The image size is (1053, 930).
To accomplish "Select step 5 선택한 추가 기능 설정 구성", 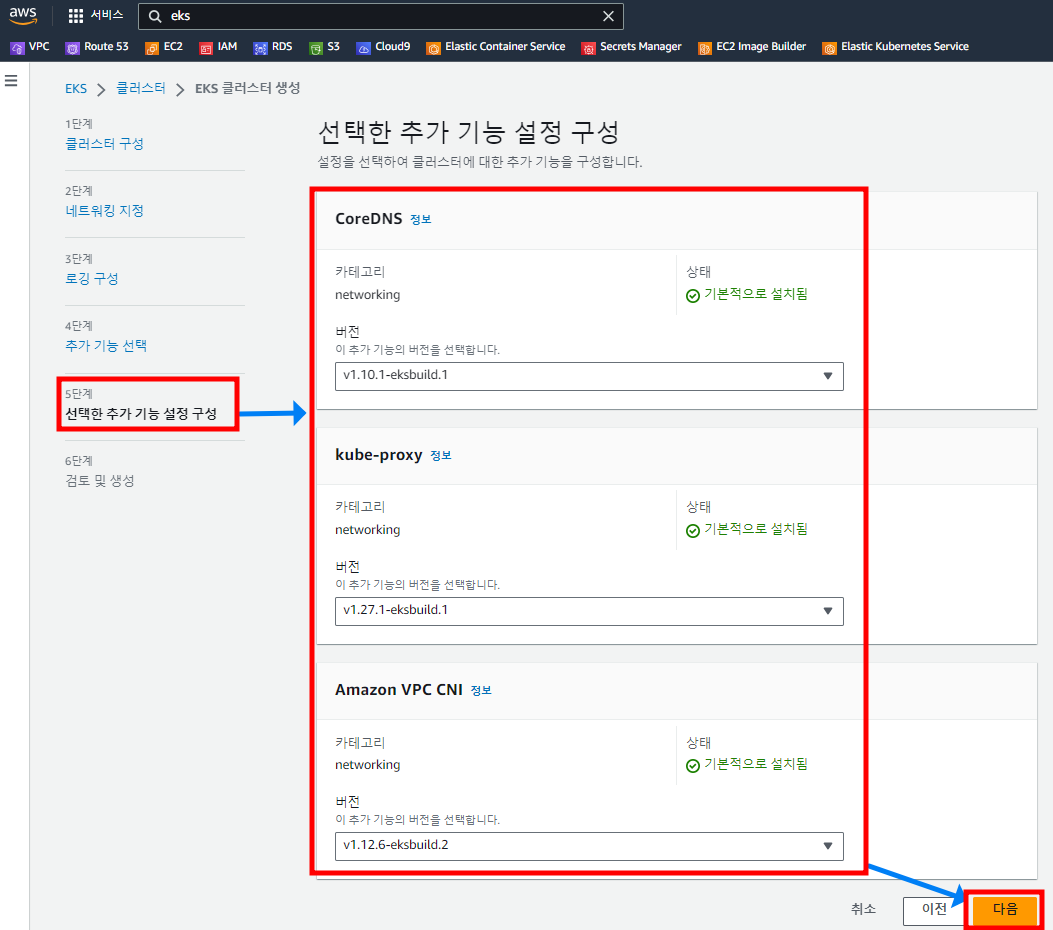I will tap(140, 414).
